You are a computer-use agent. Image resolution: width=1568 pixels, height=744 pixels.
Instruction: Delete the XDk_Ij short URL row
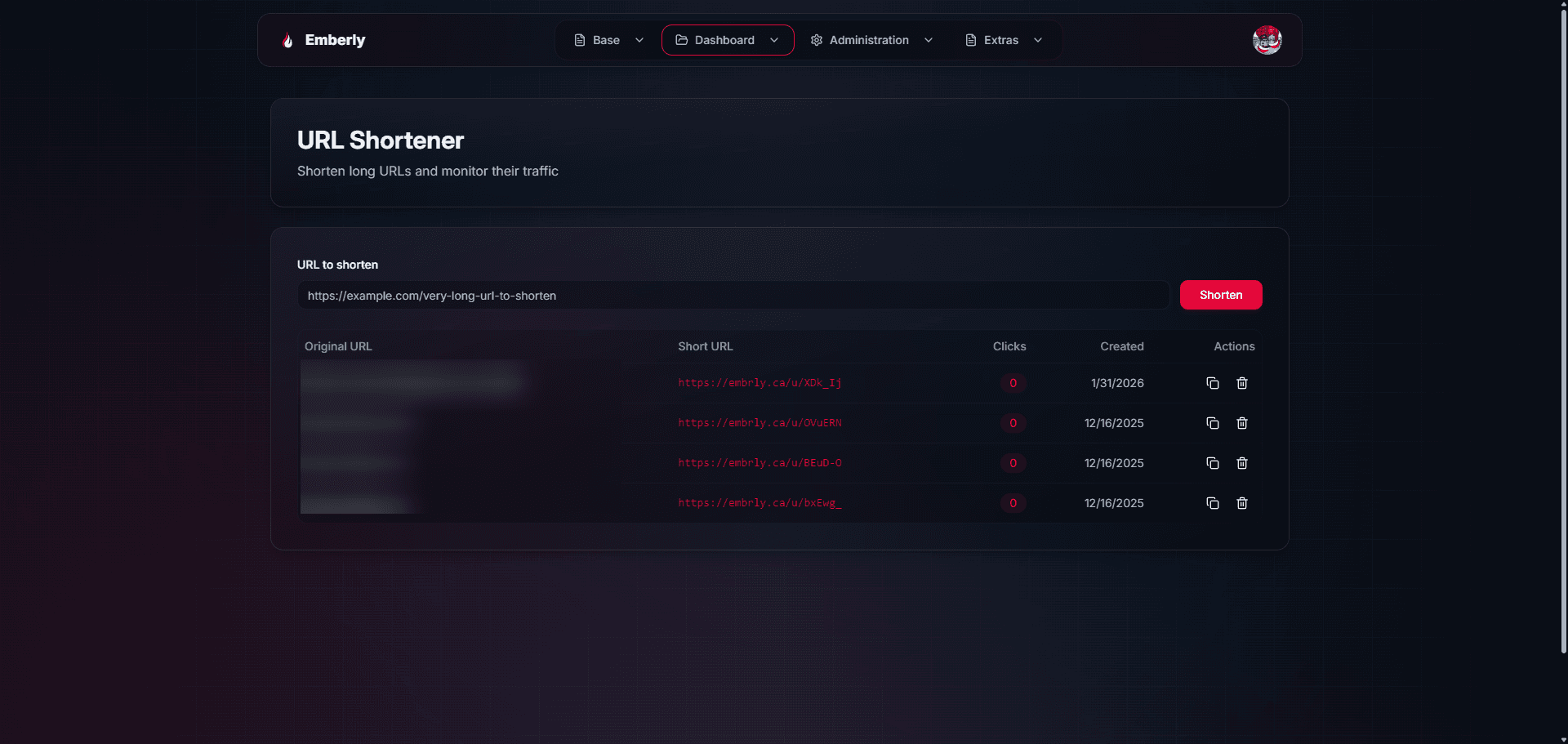tap(1242, 383)
